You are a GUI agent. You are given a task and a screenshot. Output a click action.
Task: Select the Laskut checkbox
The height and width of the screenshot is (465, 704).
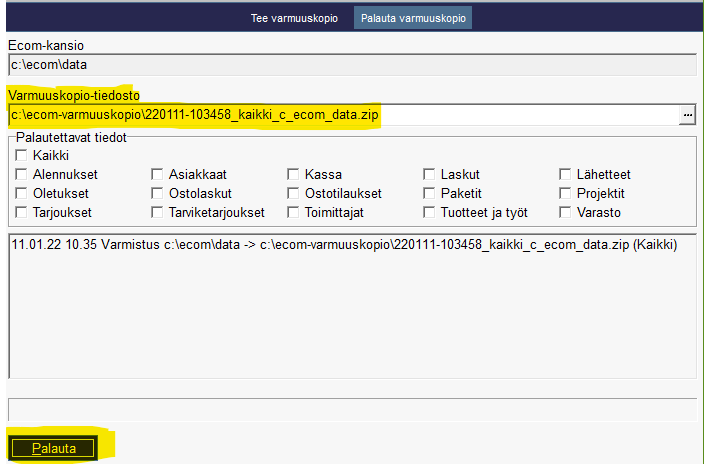click(x=429, y=174)
